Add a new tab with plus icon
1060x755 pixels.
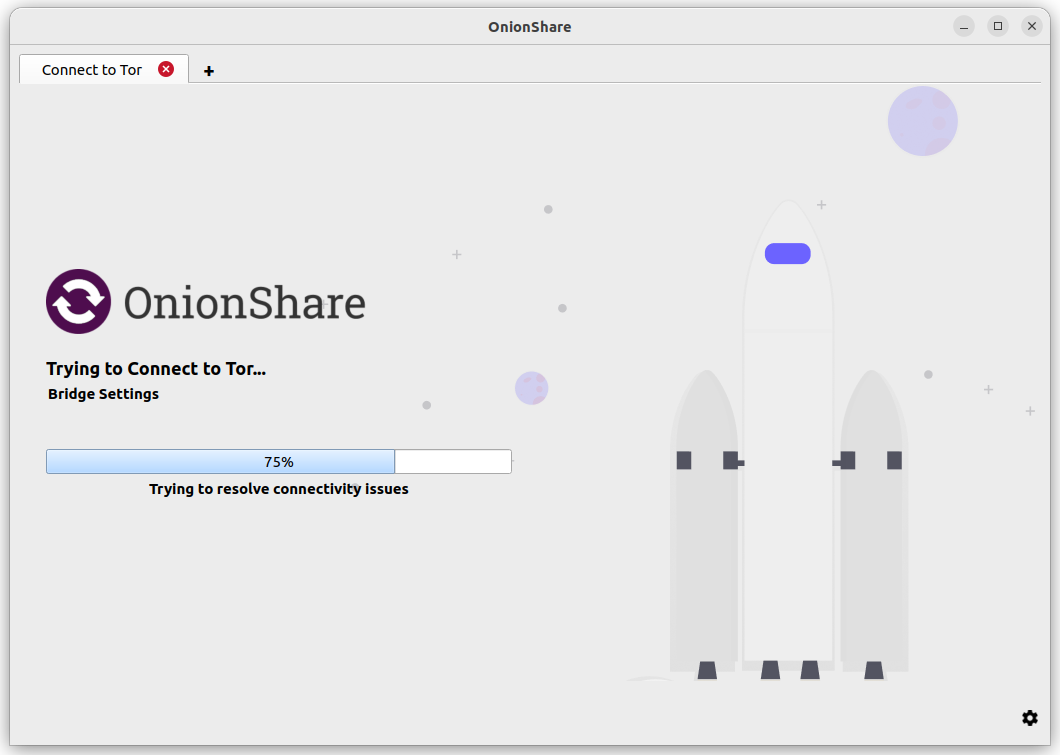click(209, 71)
